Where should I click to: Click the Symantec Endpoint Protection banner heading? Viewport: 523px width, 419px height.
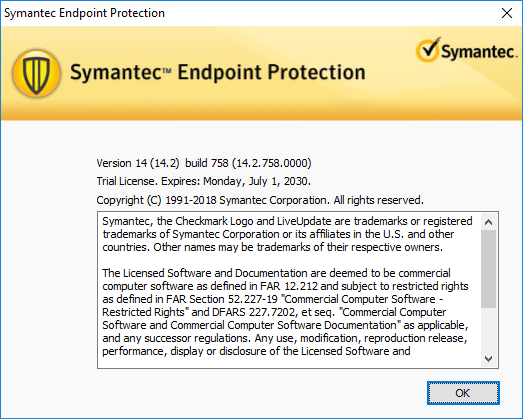tap(217, 72)
